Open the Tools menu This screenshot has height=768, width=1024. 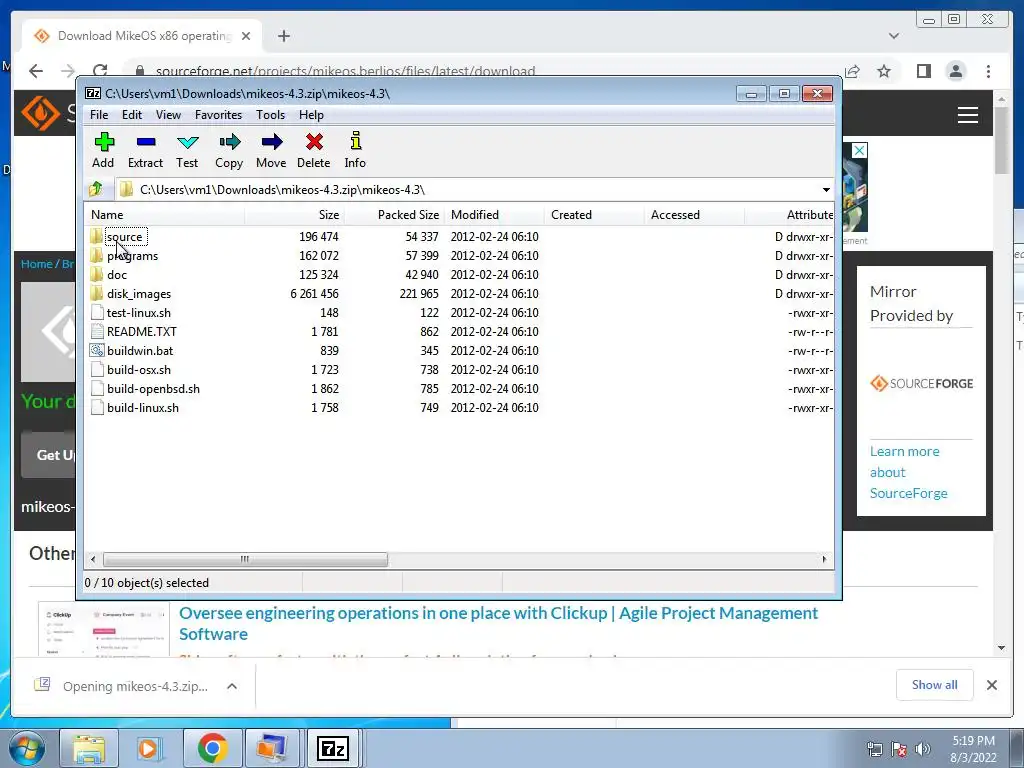coord(270,115)
